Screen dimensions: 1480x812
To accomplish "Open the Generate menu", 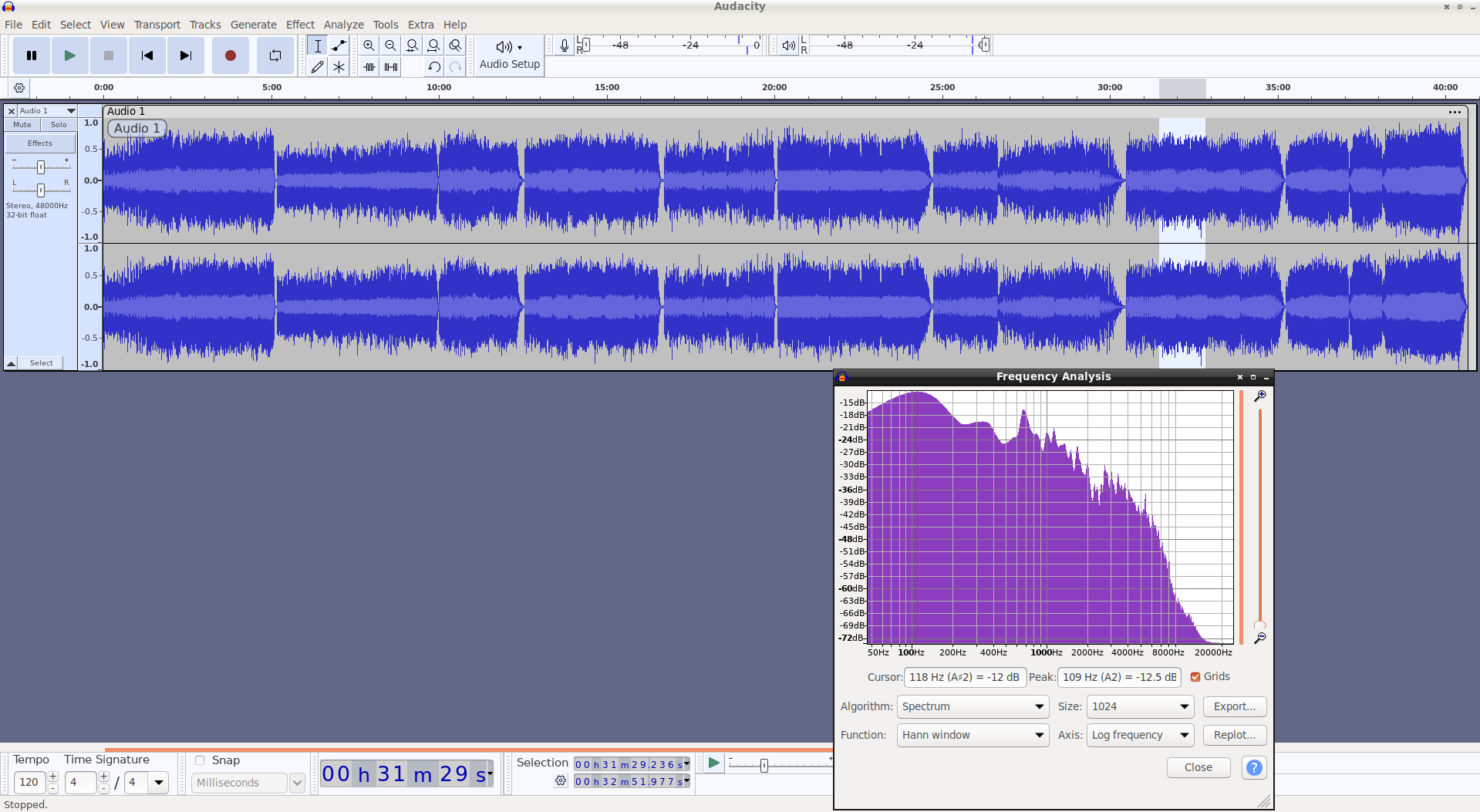I will pos(253,25).
